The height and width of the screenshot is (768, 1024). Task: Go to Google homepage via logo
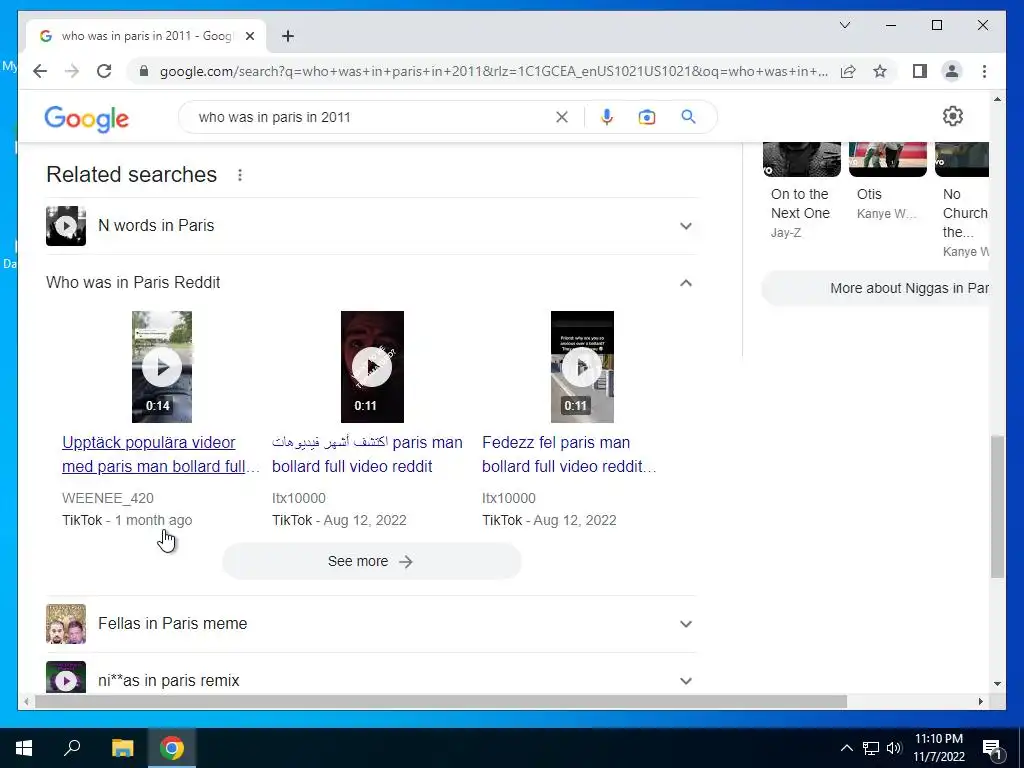86,119
